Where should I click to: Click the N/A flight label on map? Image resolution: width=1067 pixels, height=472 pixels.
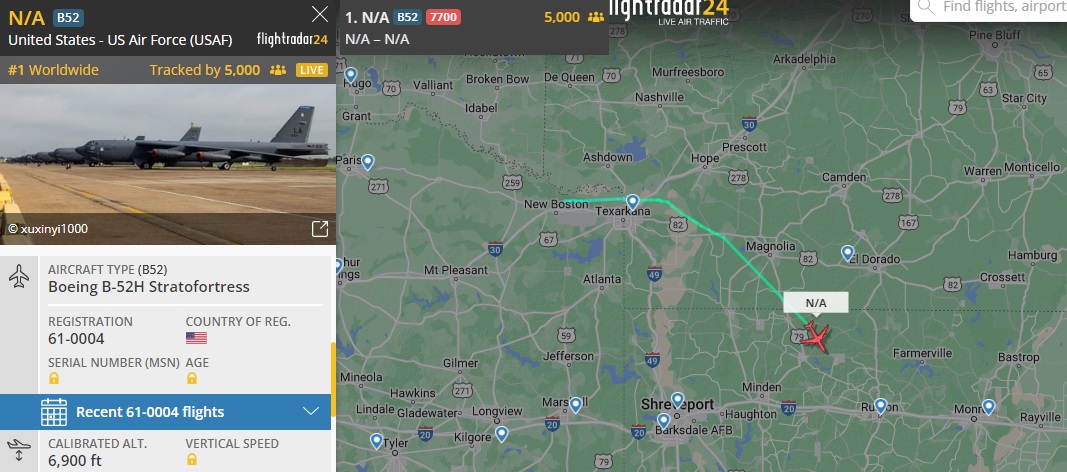[x=816, y=303]
